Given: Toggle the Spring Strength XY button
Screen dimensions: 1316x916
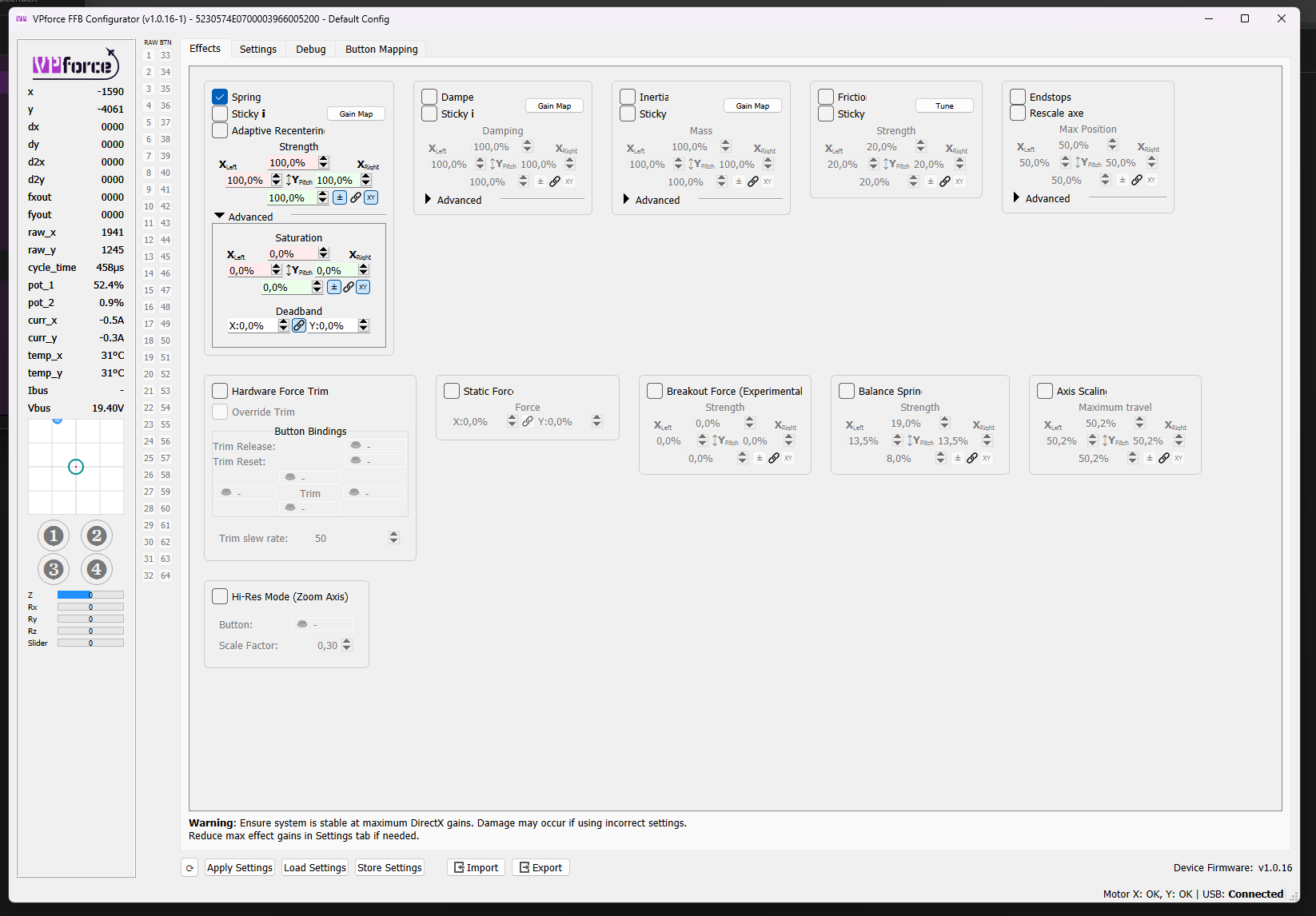Looking at the screenshot, I should (x=371, y=197).
